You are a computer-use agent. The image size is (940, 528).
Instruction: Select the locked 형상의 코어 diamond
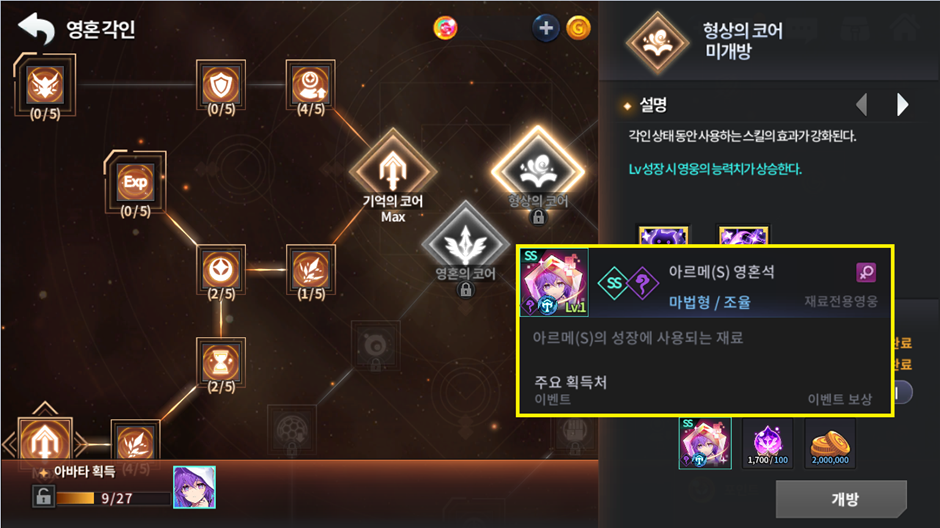tap(538, 170)
